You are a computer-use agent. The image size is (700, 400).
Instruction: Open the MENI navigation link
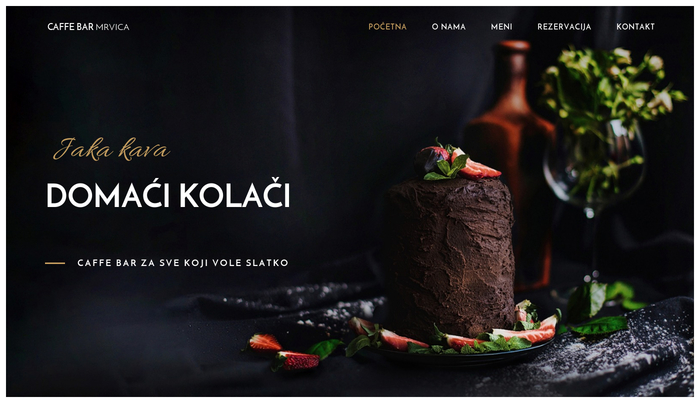point(501,27)
